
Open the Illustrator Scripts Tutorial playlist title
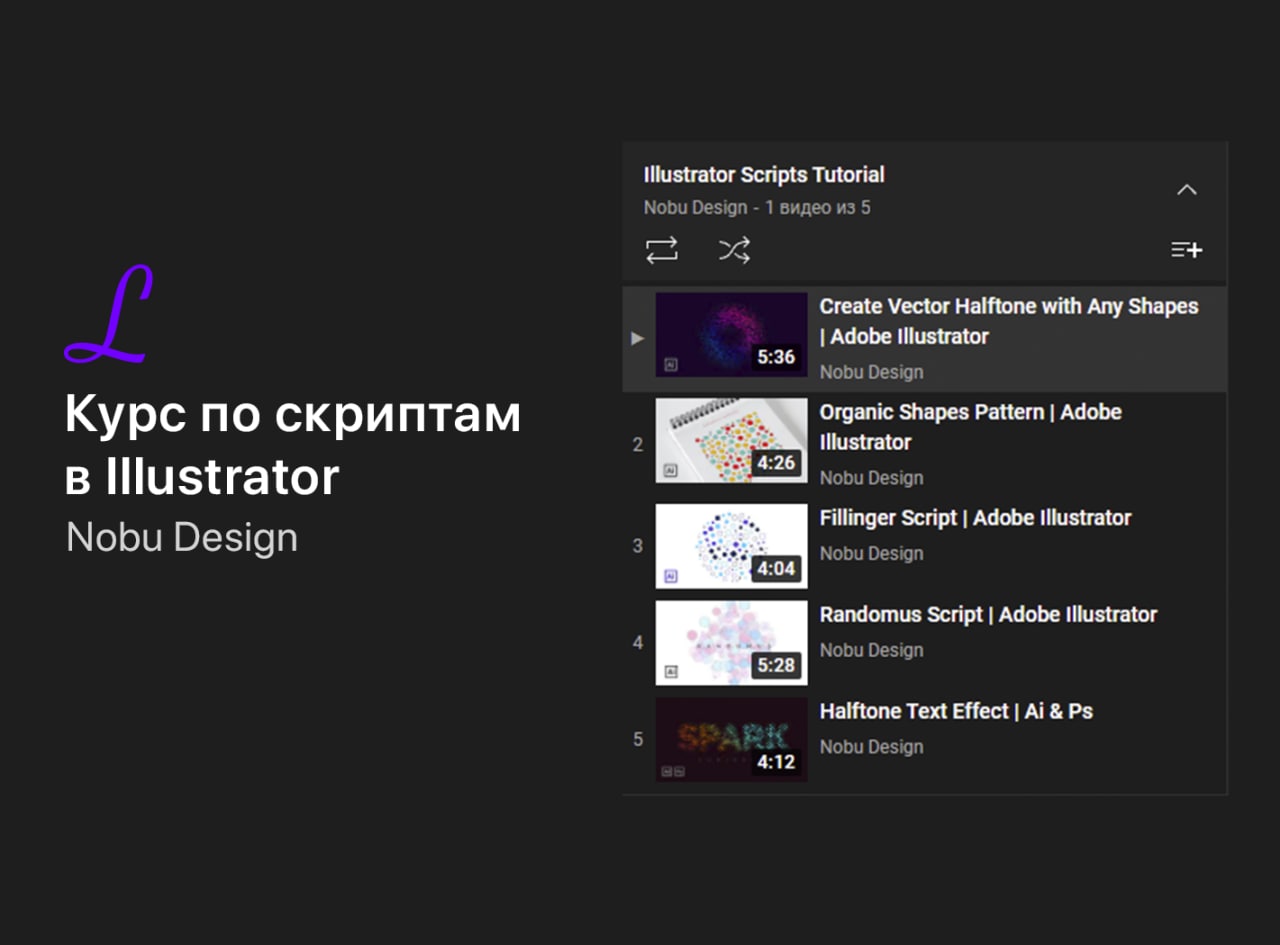(x=764, y=175)
